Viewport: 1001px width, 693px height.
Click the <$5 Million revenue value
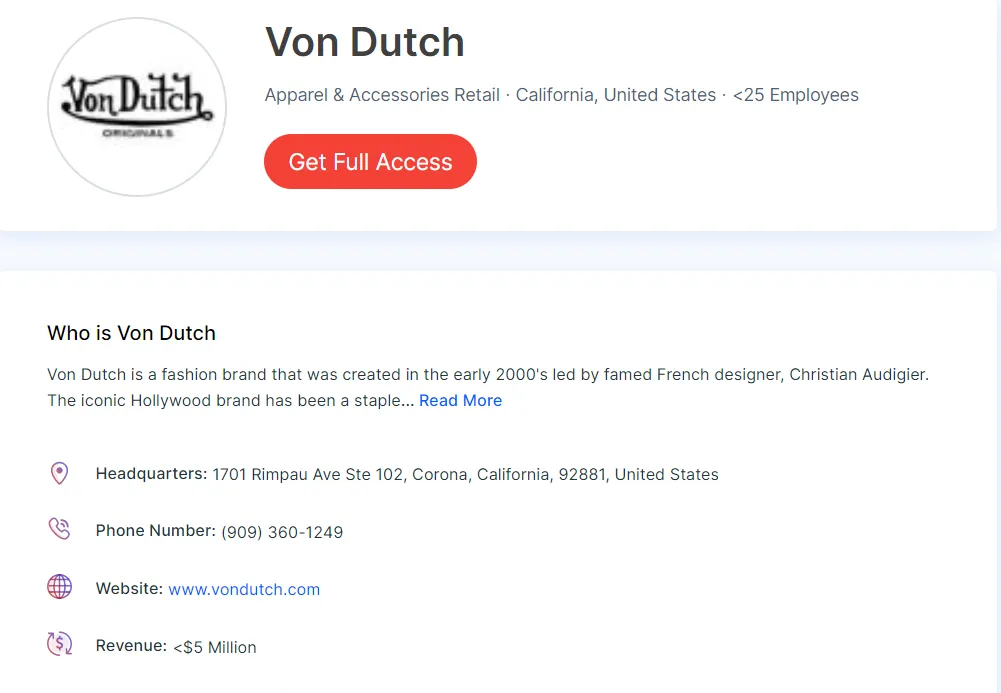coord(216,647)
